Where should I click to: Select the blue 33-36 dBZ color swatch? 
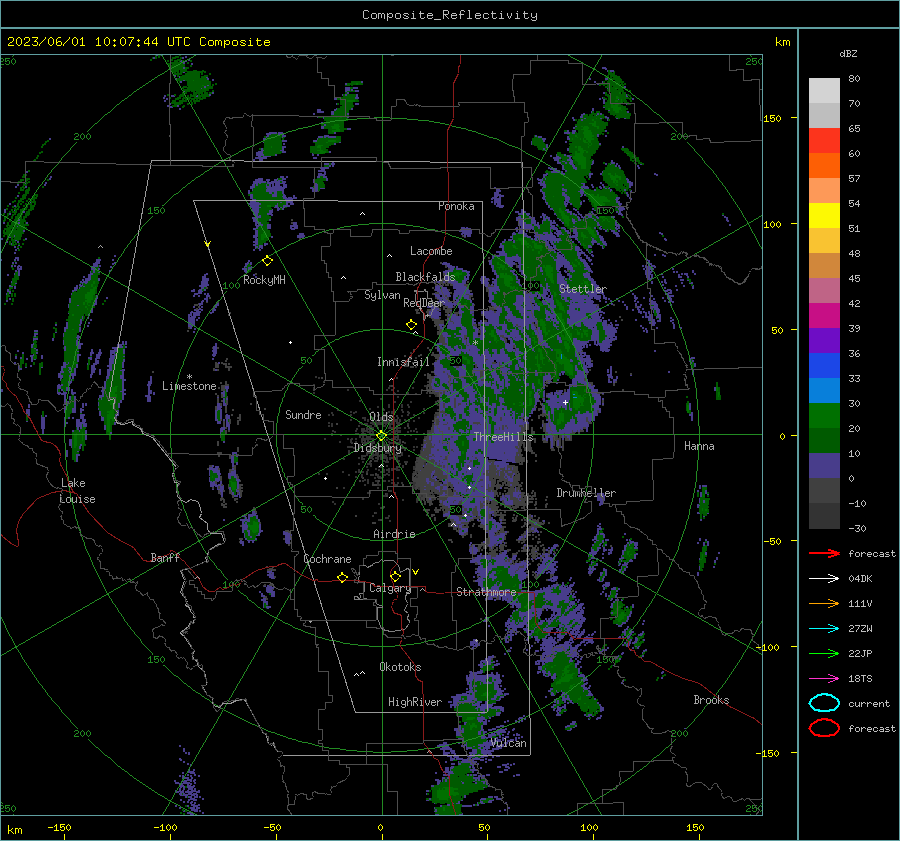point(824,366)
